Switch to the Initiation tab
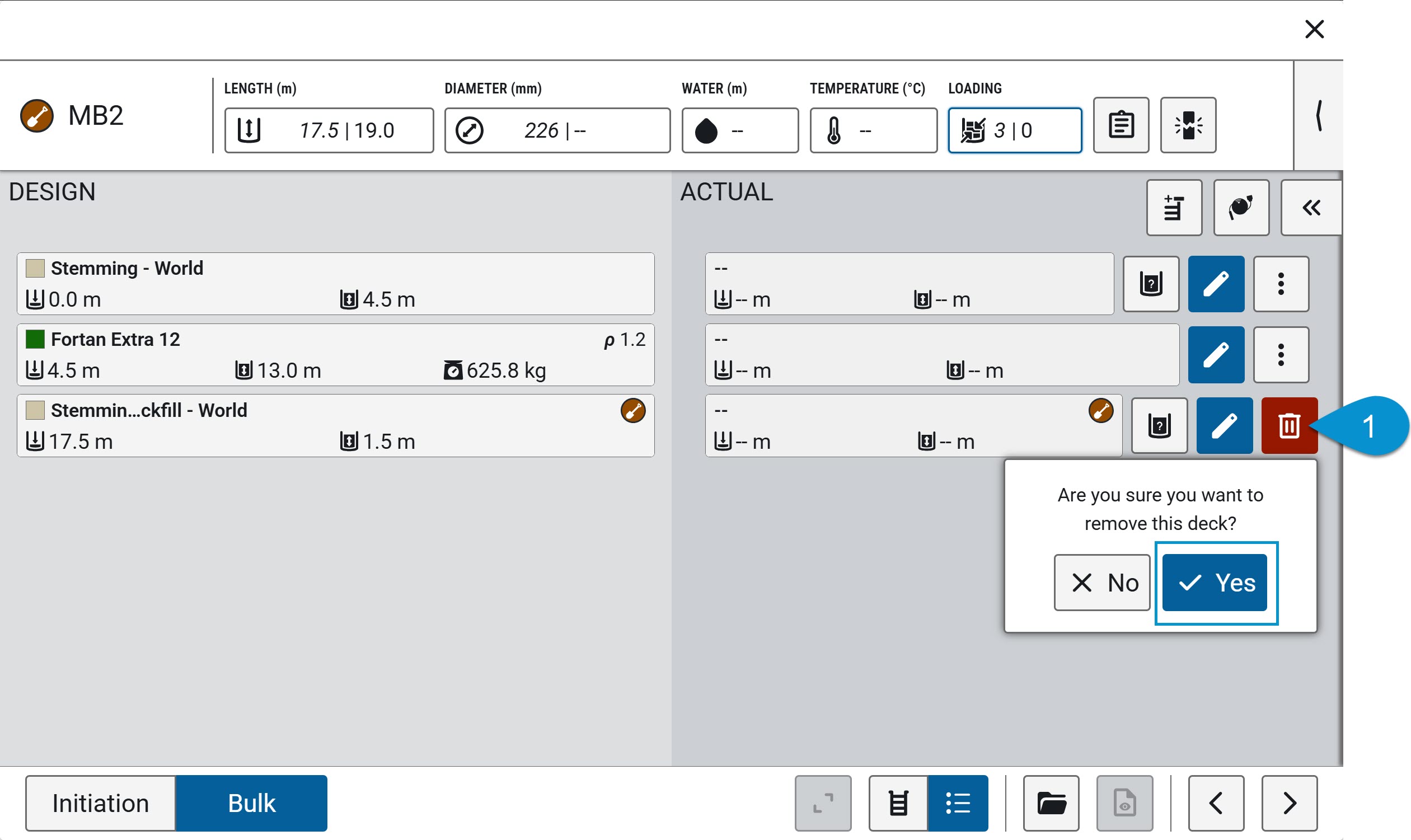1411x840 pixels. click(100, 803)
